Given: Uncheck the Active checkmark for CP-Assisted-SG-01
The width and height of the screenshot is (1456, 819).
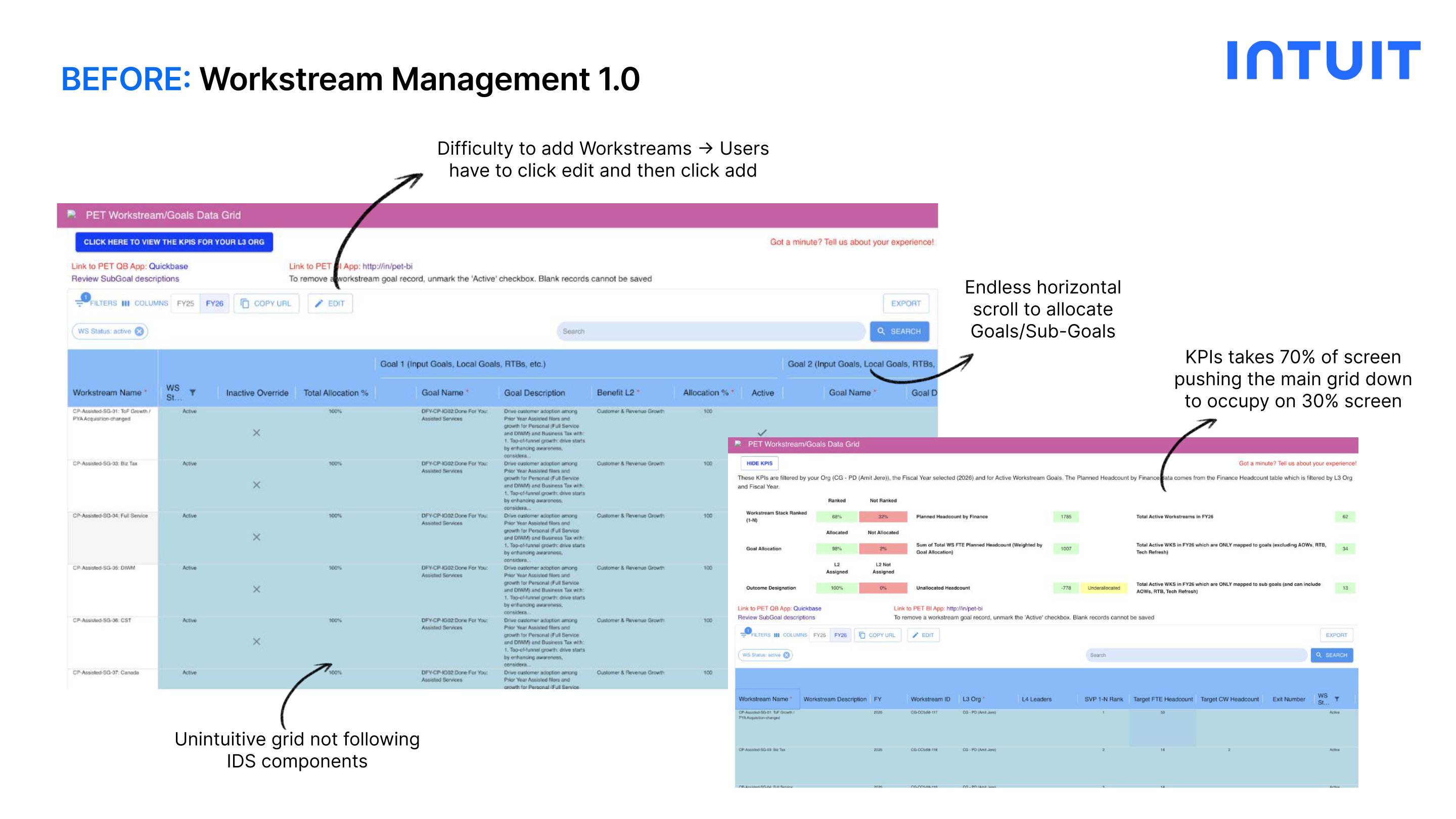Looking at the screenshot, I should coord(762,432).
